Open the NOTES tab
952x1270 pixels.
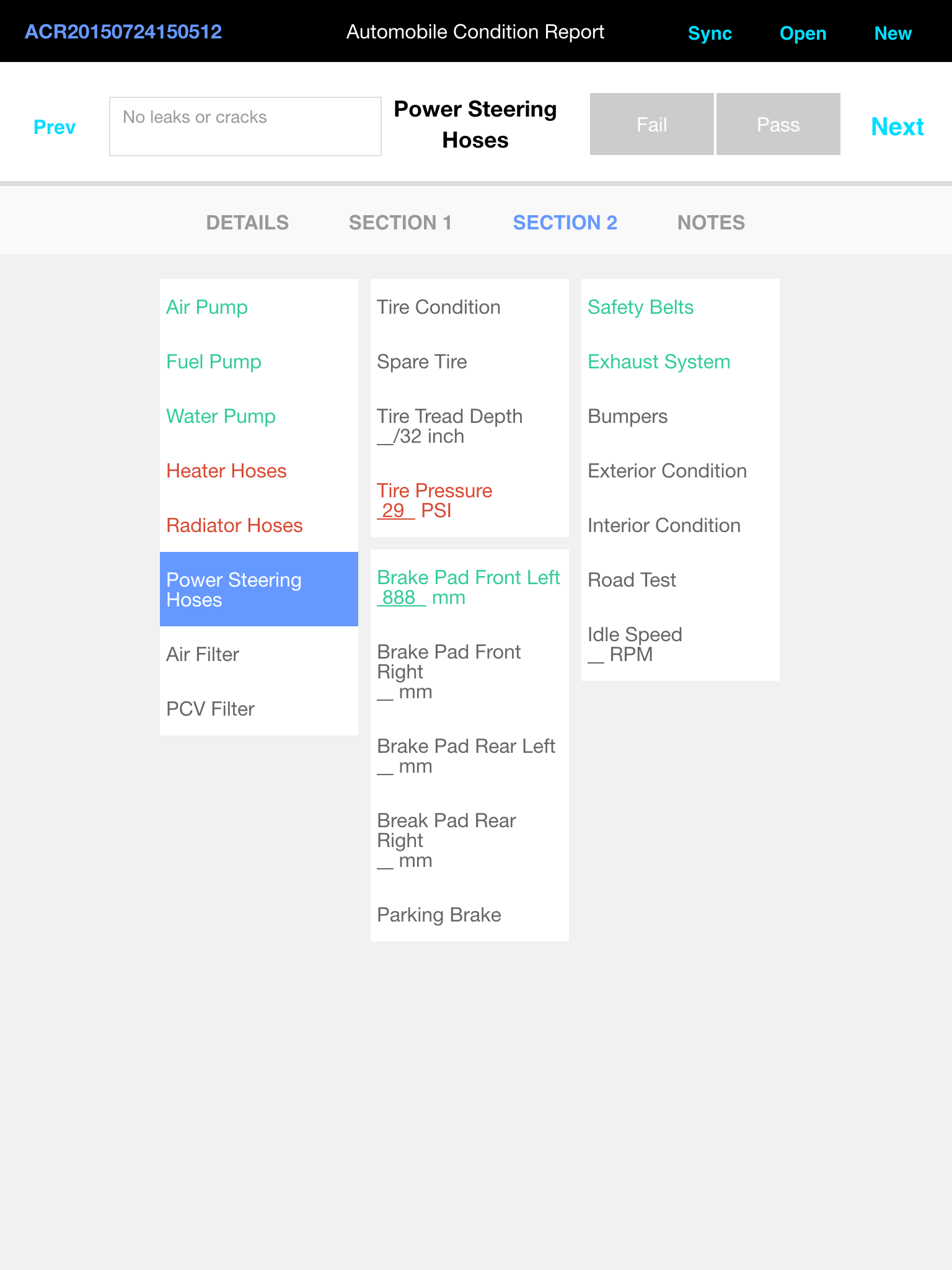pyautogui.click(x=711, y=222)
